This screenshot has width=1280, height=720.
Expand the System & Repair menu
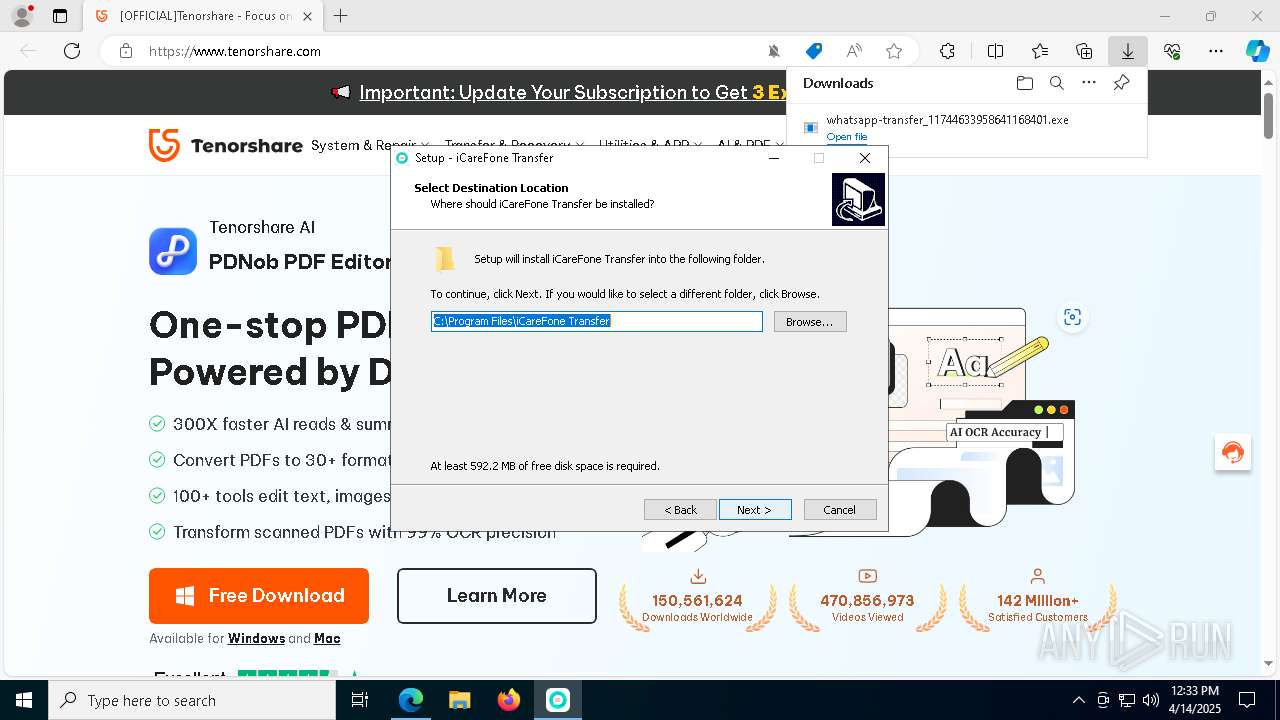pos(370,145)
